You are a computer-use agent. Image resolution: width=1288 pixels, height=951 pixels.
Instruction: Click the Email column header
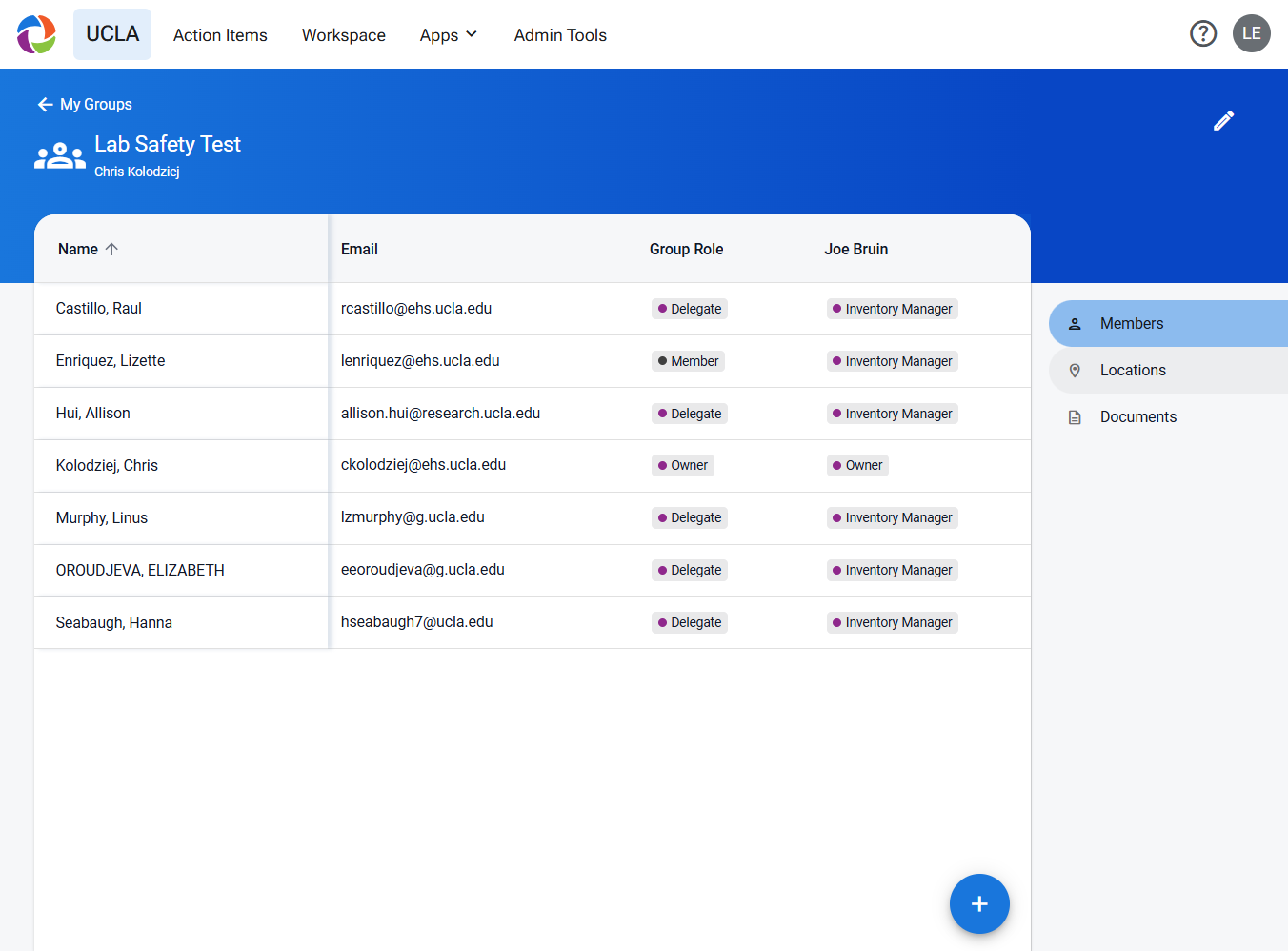point(359,249)
